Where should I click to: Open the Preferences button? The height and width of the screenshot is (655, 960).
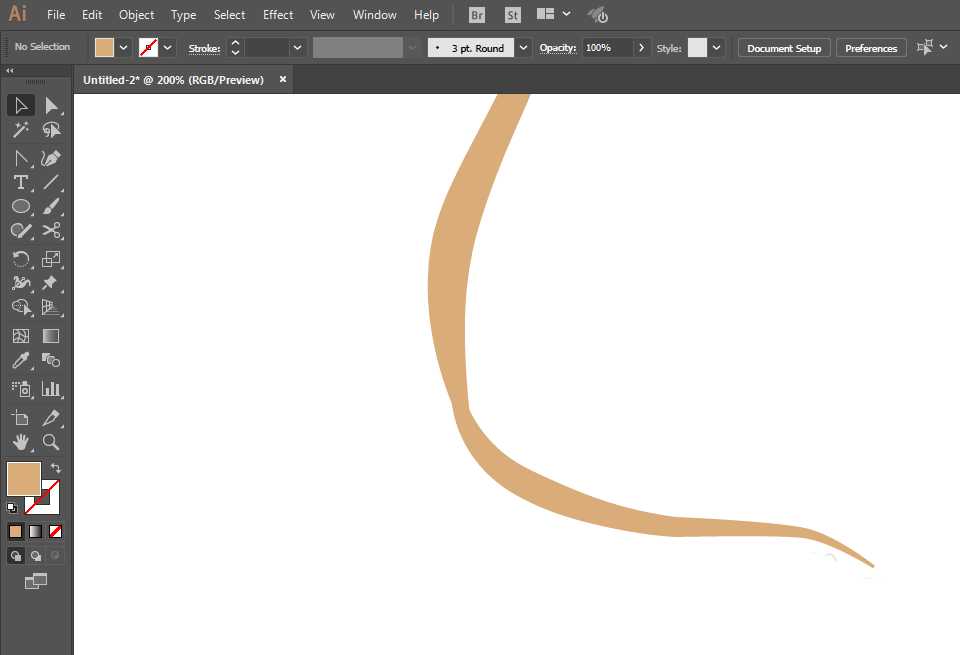coord(870,48)
